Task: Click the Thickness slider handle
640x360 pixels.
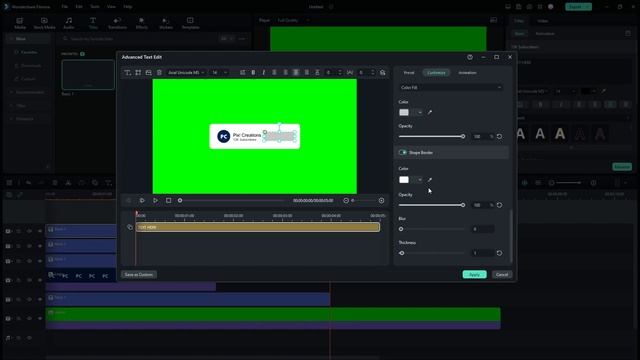Action: point(402,253)
